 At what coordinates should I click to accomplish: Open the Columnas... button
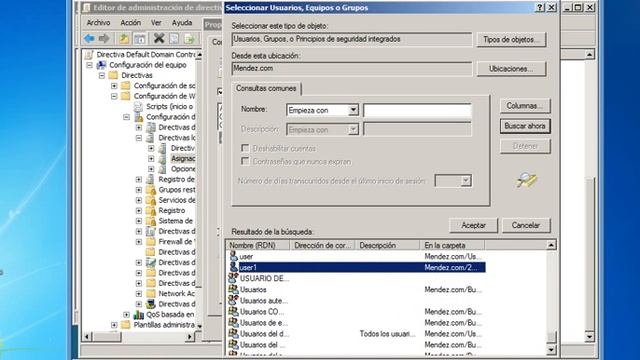pos(525,106)
